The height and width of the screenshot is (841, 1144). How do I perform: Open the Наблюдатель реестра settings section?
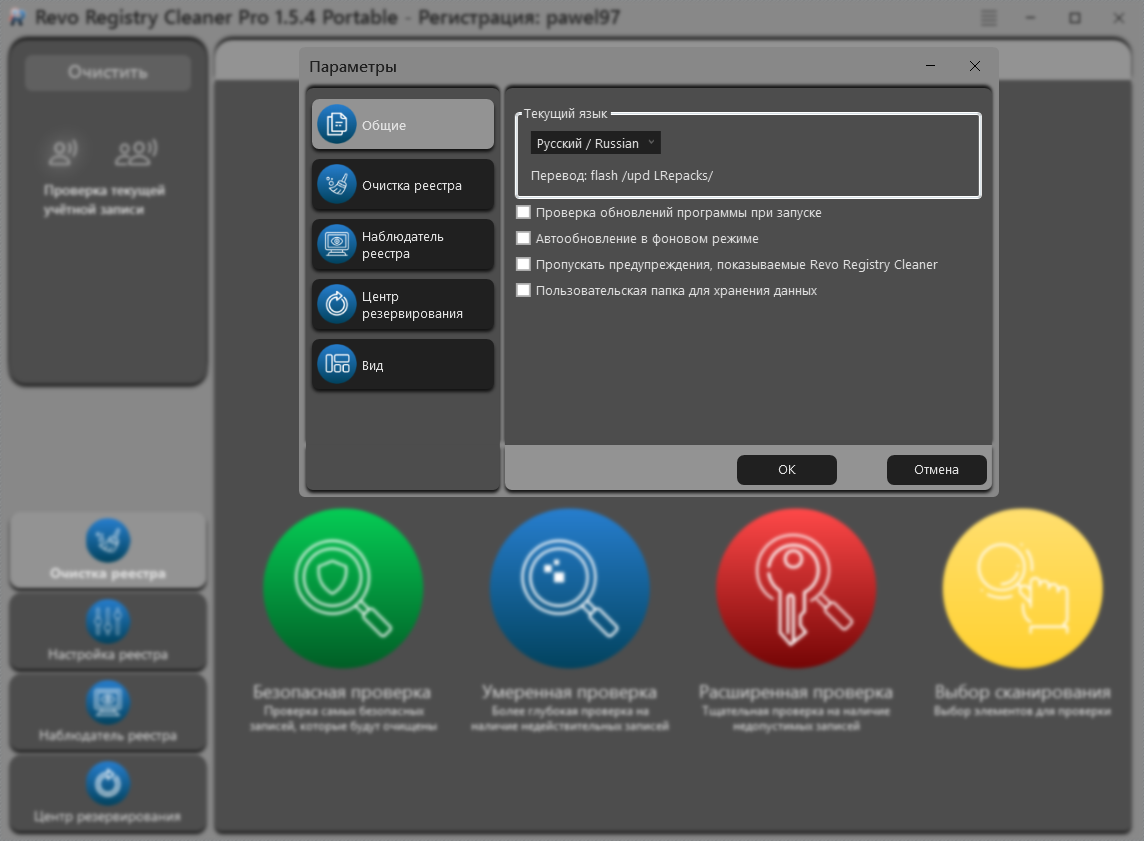click(403, 245)
